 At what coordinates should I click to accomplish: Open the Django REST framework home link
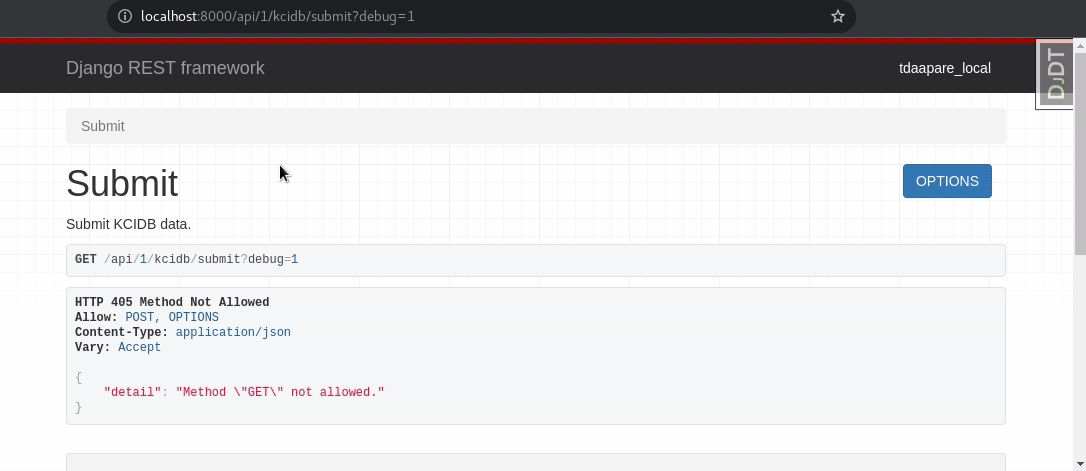165,68
